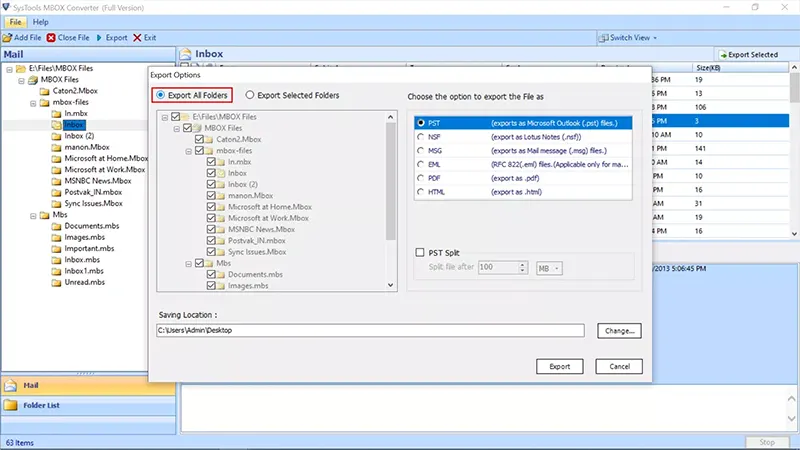
Task: Open the File menu
Action: (15, 22)
